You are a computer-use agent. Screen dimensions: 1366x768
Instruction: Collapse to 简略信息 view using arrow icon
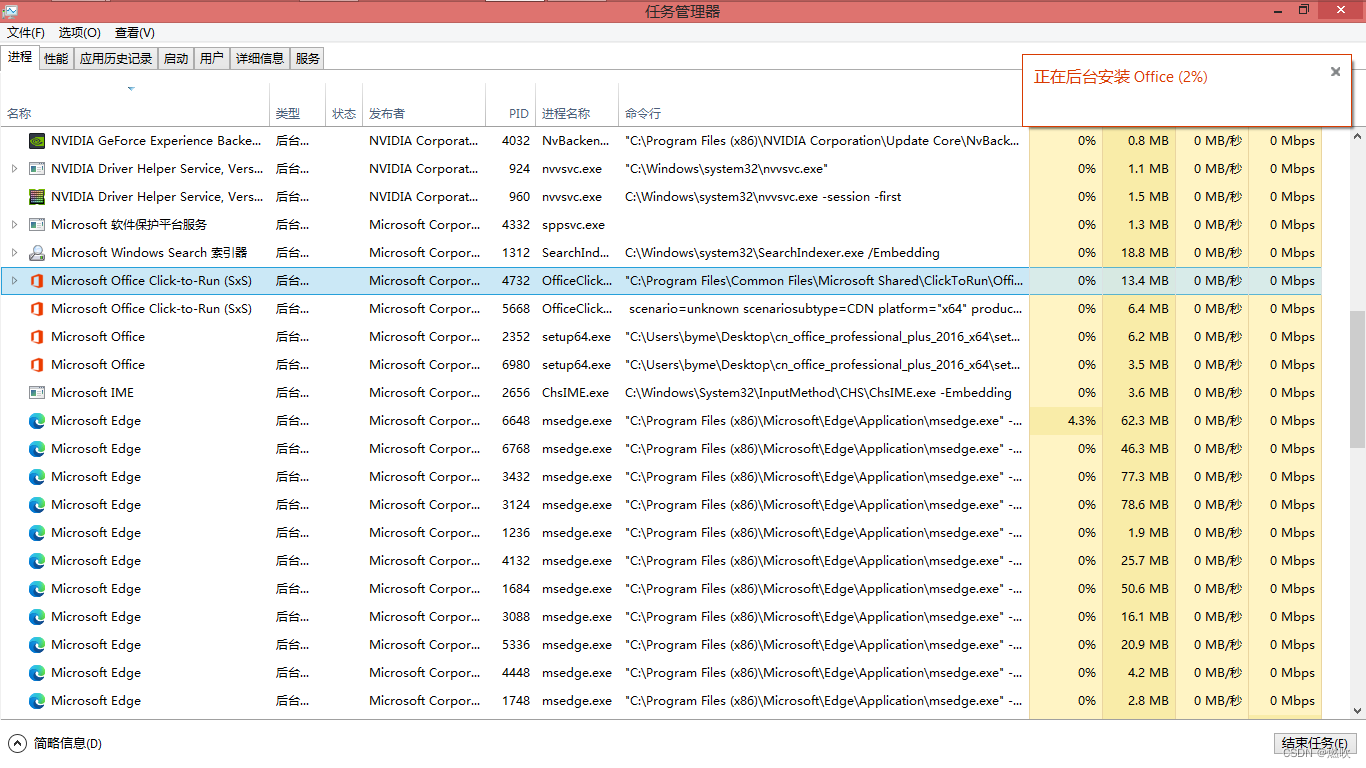[x=17, y=743]
